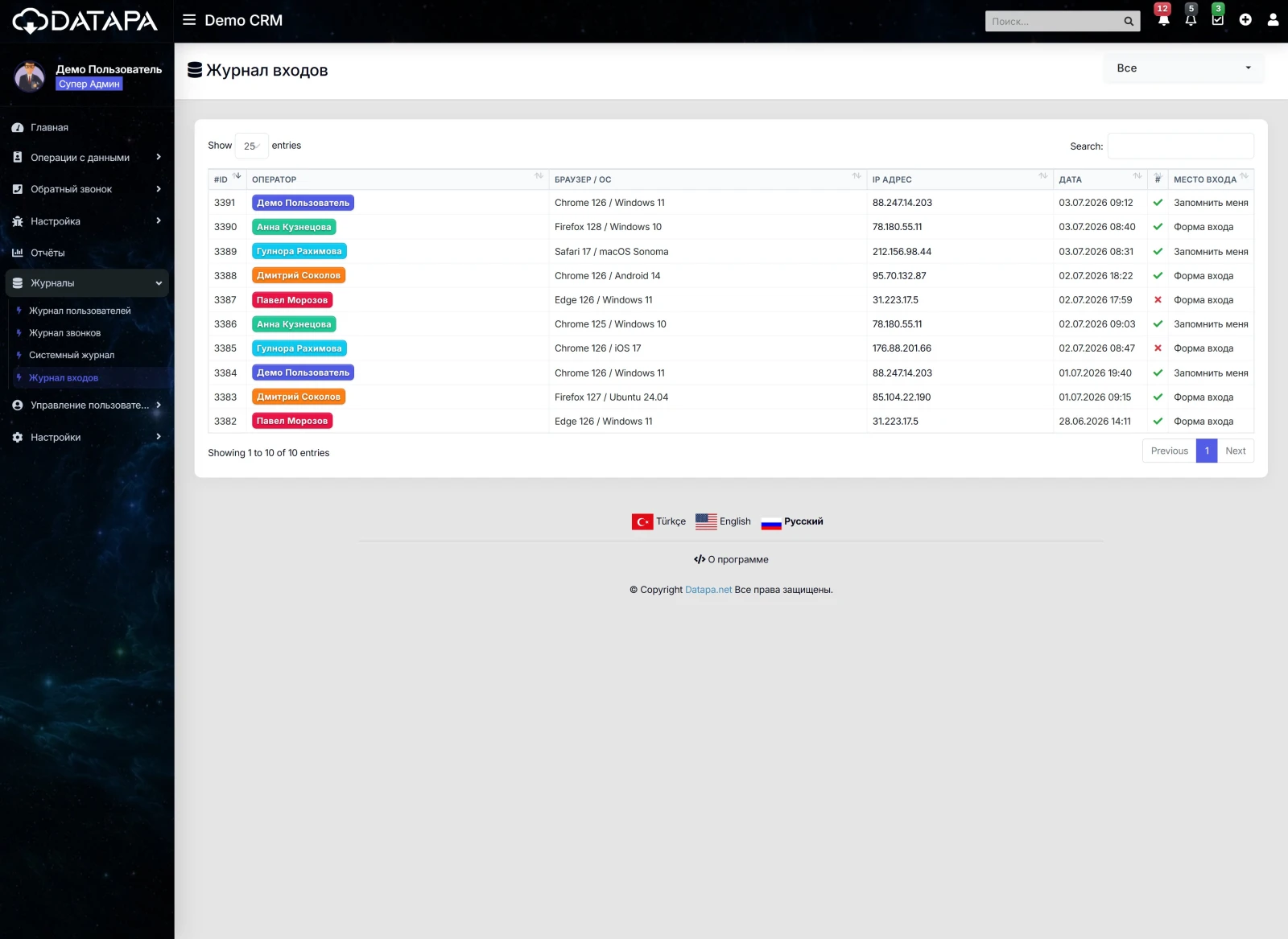The height and width of the screenshot is (939, 1288).
Task: Sort table by ДАТА column
Action: (x=1100, y=179)
